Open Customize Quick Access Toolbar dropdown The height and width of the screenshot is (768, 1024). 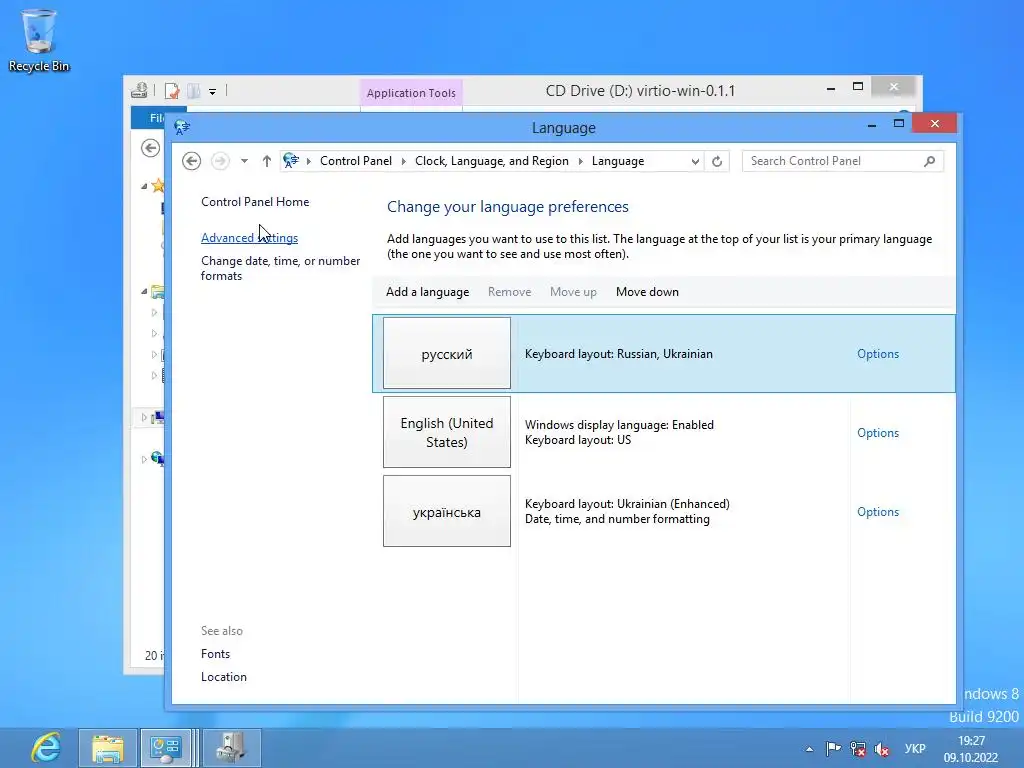point(212,91)
